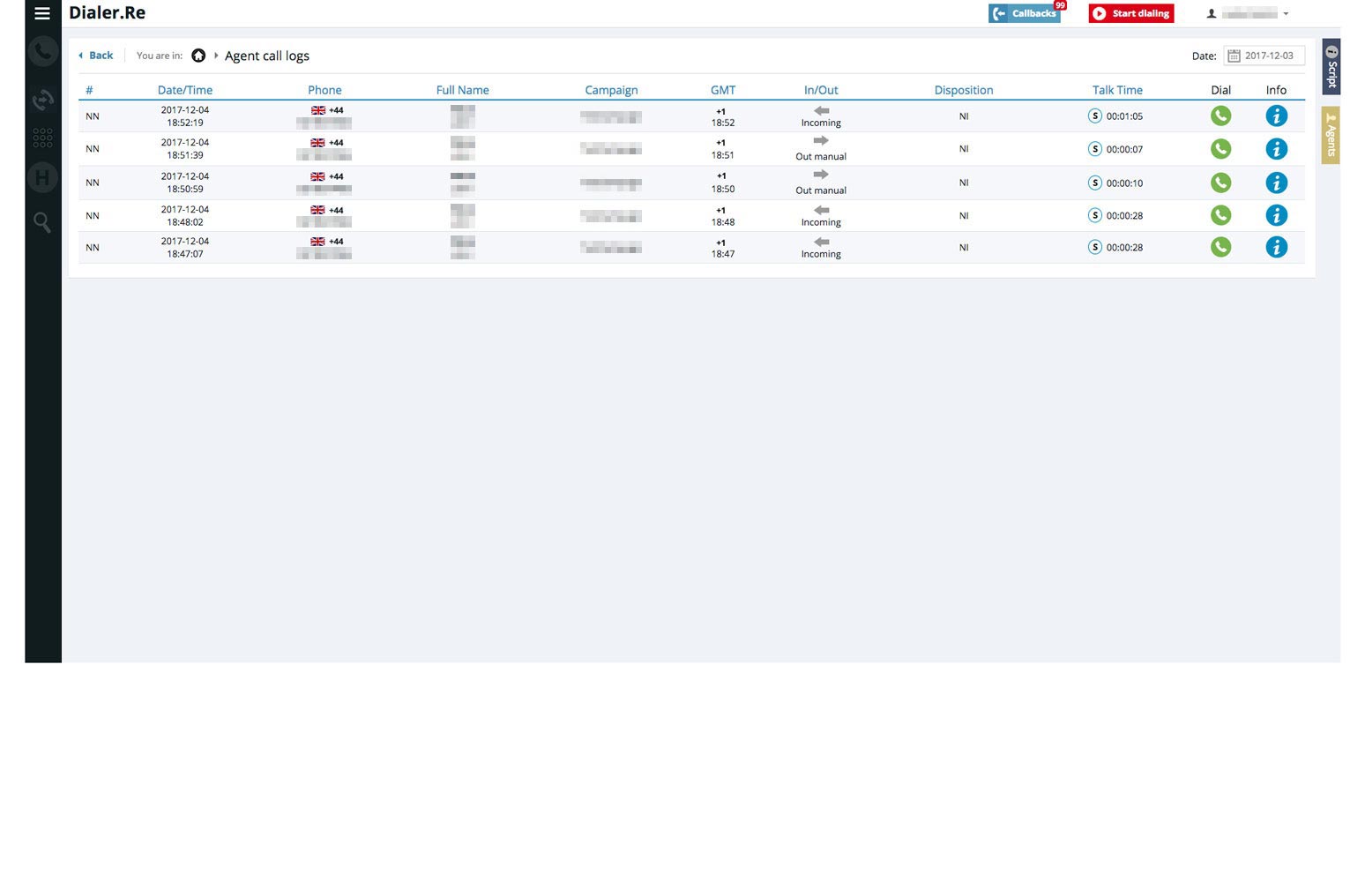Sort by the Campaign column header

(611, 90)
